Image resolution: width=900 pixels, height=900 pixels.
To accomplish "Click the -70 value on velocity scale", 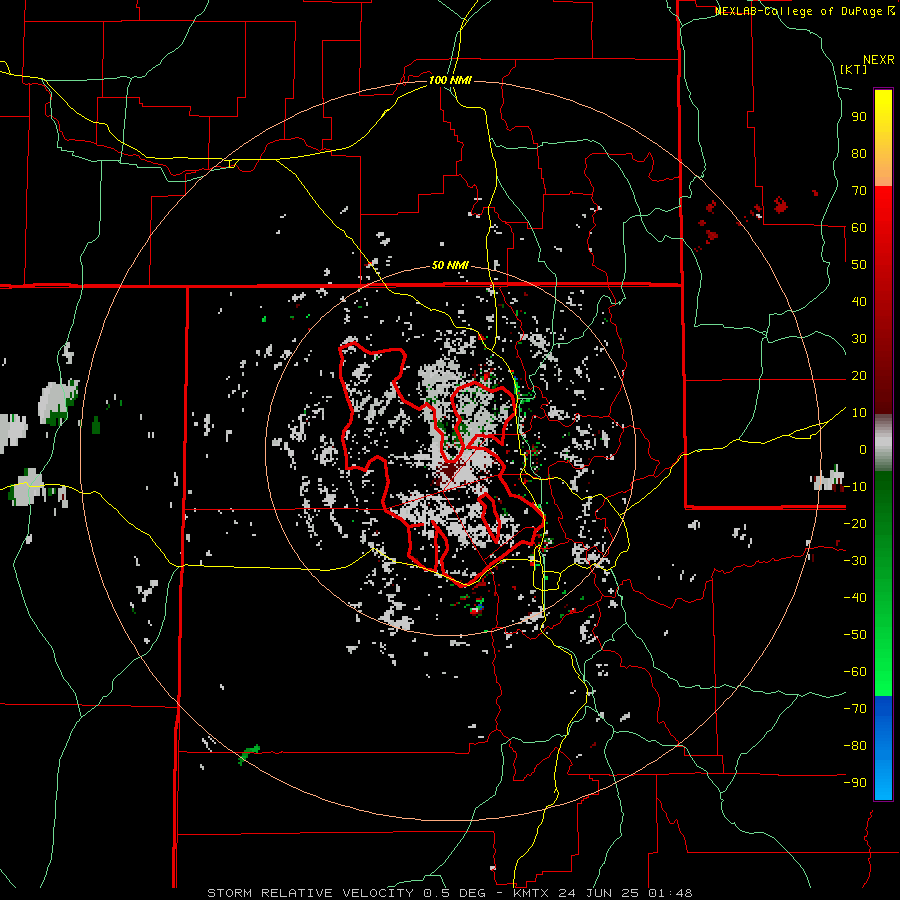I will [x=855, y=709].
